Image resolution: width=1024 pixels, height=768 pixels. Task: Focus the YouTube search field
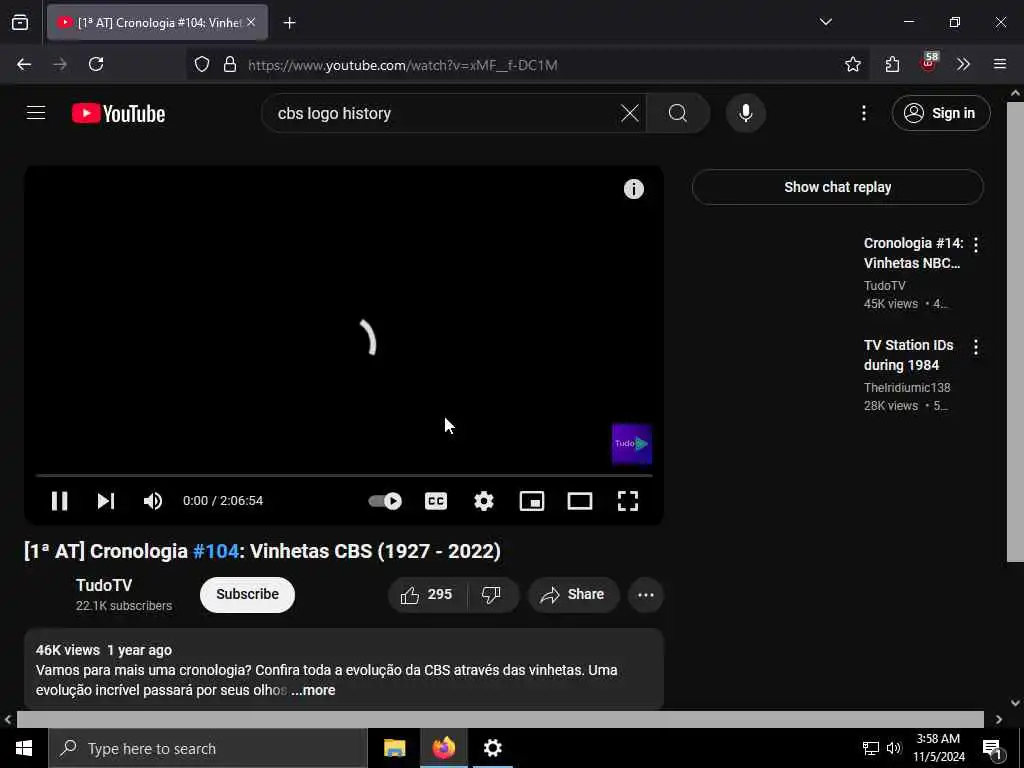444,113
